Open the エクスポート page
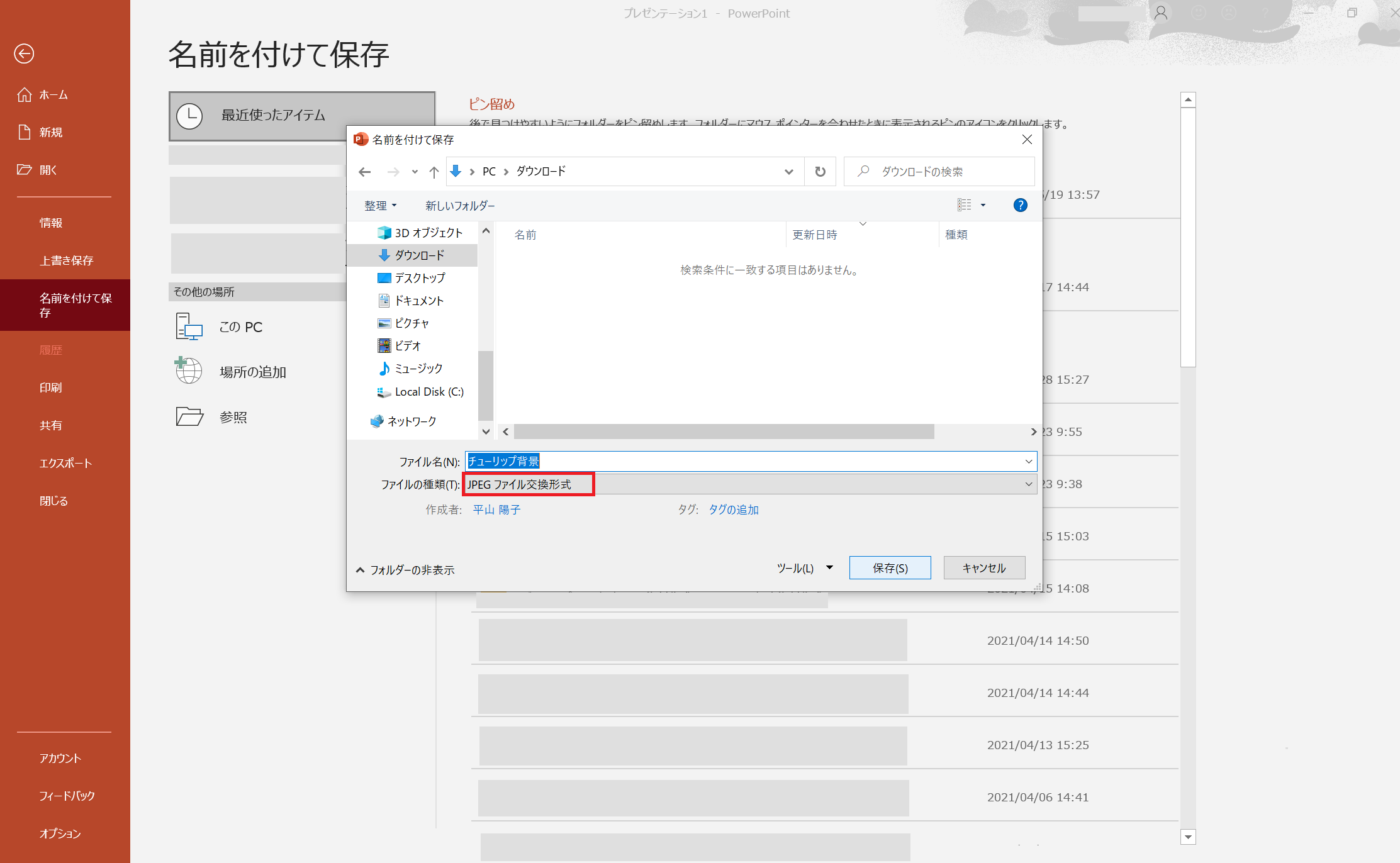1400x863 pixels. (x=65, y=463)
